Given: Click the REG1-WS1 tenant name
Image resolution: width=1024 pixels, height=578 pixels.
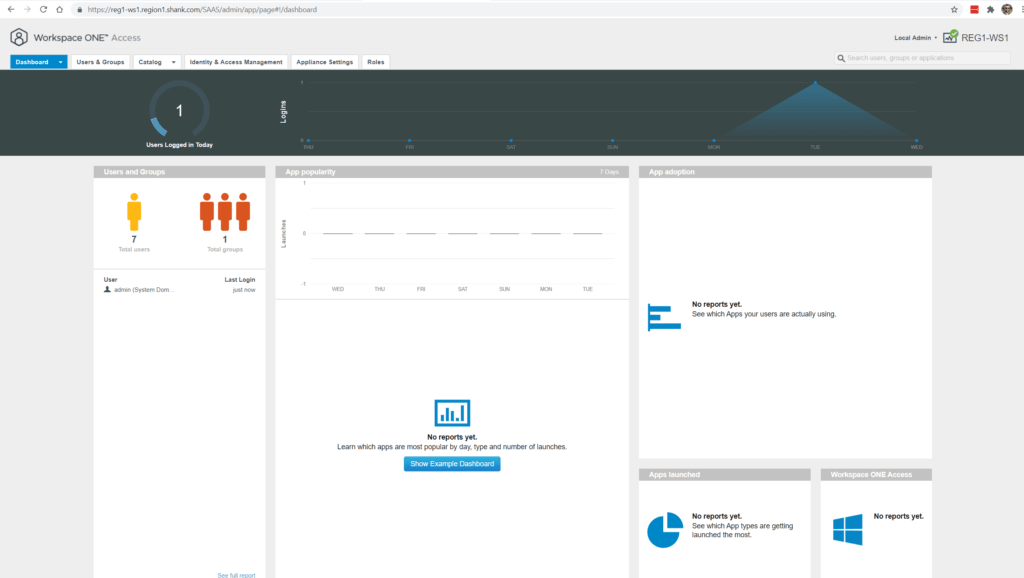Looking at the screenshot, I should click(x=985, y=38).
